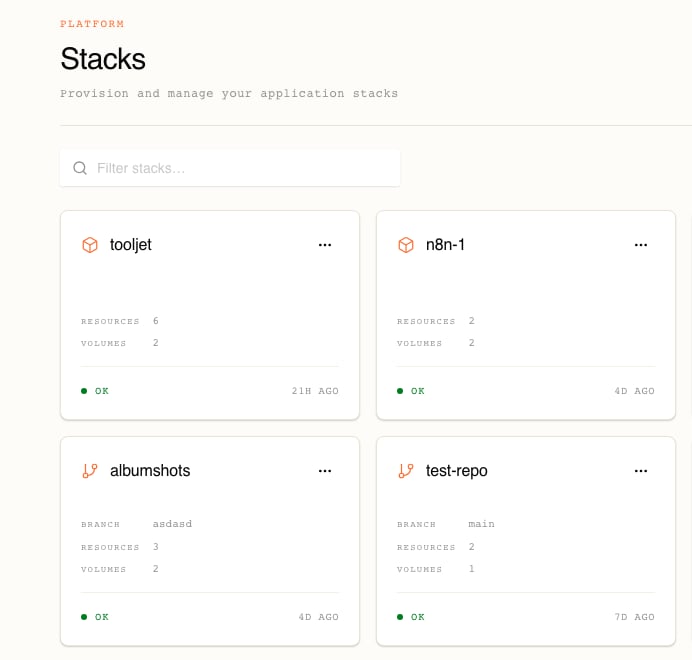The height and width of the screenshot is (660, 692).
Task: Click the OK status on n8n-1 card
Action: (x=418, y=391)
